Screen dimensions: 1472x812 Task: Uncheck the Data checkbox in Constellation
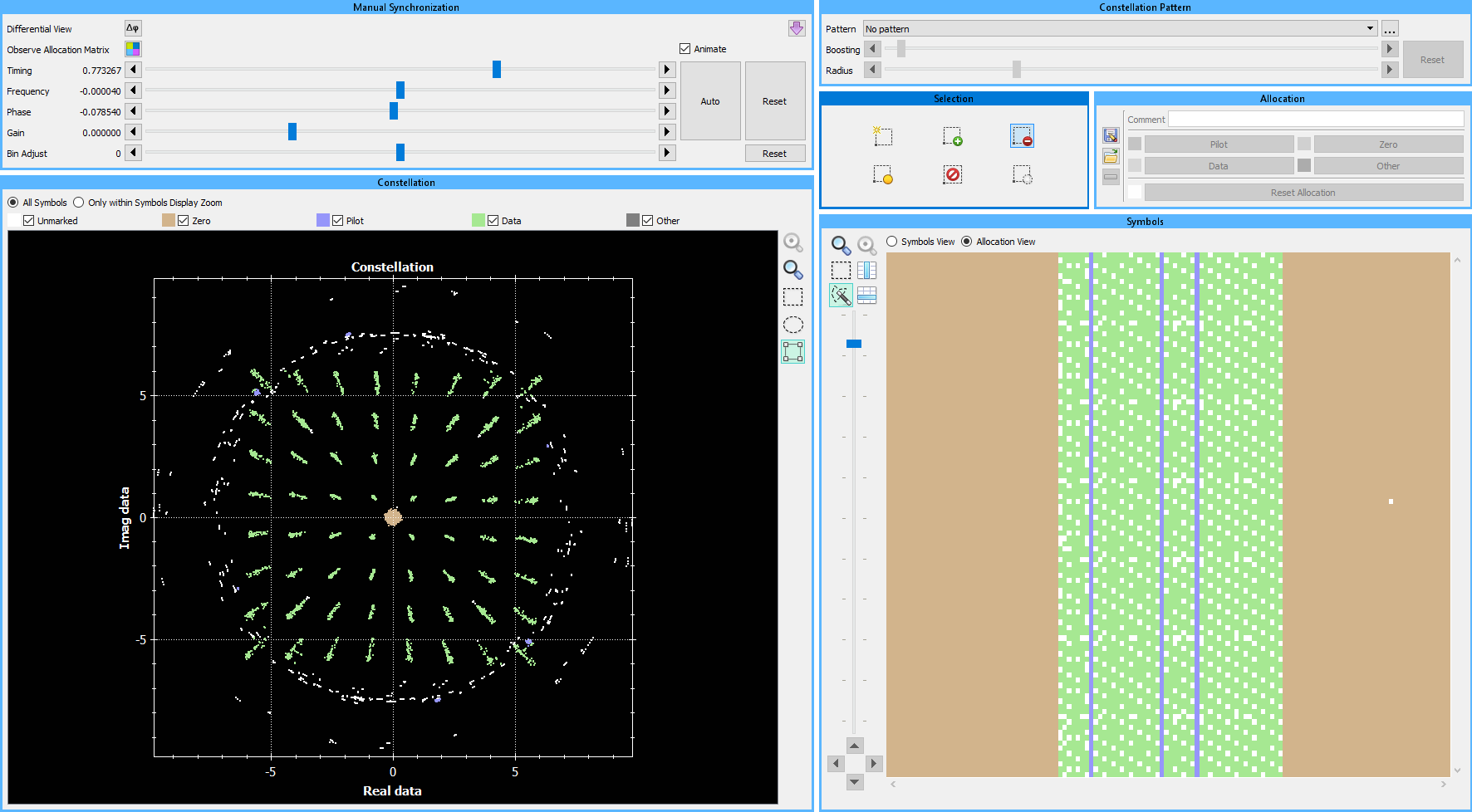(493, 221)
